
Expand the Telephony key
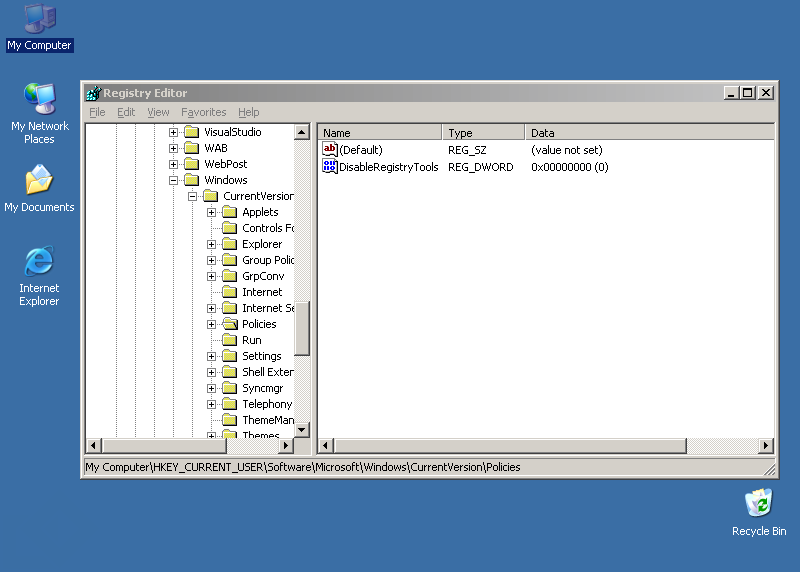tap(211, 405)
